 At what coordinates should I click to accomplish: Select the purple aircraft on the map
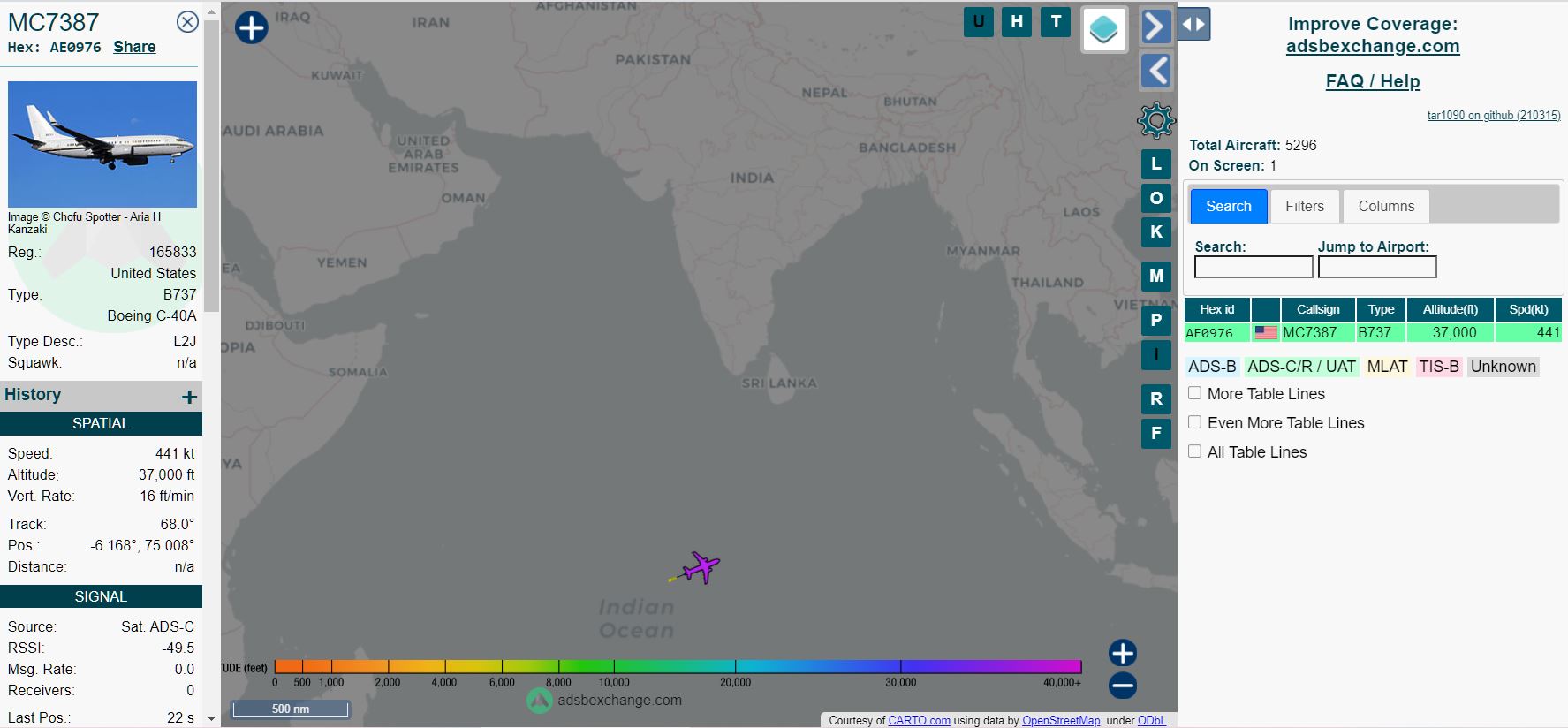tap(701, 567)
